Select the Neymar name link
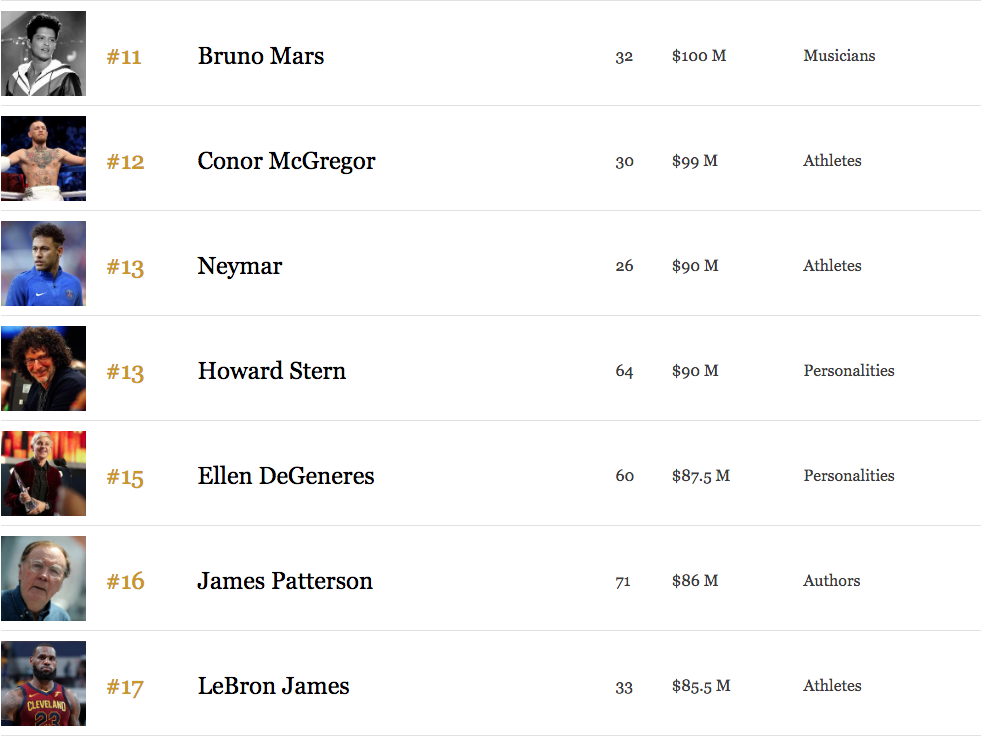Screen dimensions: 985x738 [240, 266]
